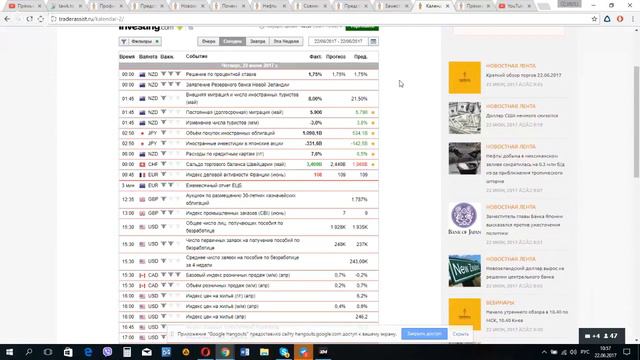Viewport: 640px width, 360px height.
Task: Open event Сальдо торгового баланса Швейцарии
Action: tap(236, 164)
